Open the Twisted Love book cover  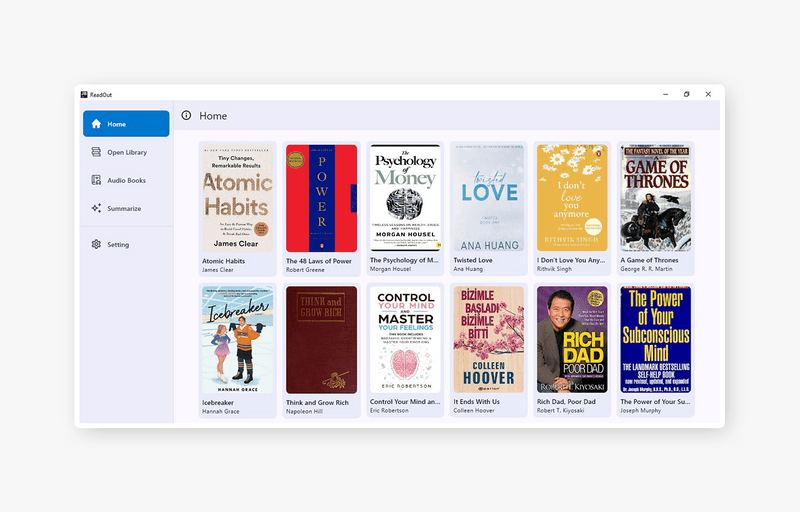click(x=489, y=197)
